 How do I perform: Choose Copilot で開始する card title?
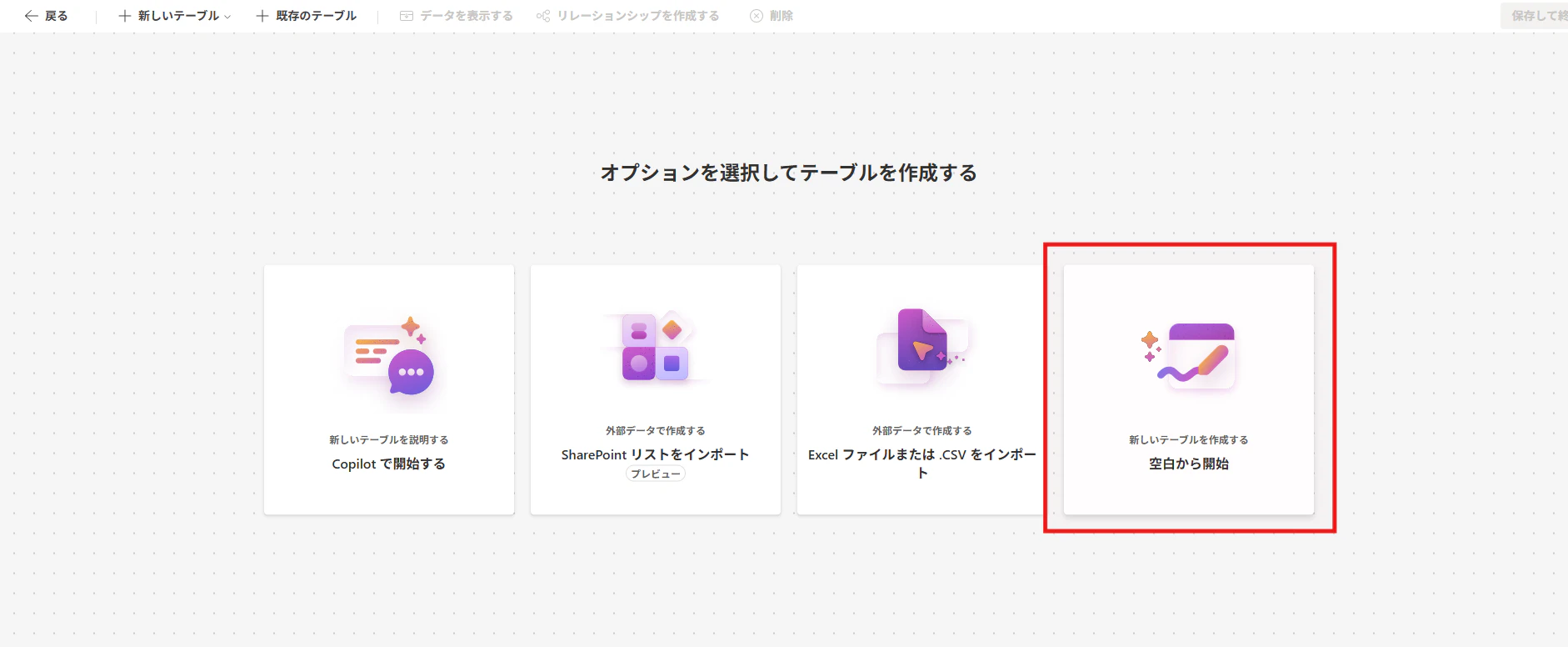(389, 464)
